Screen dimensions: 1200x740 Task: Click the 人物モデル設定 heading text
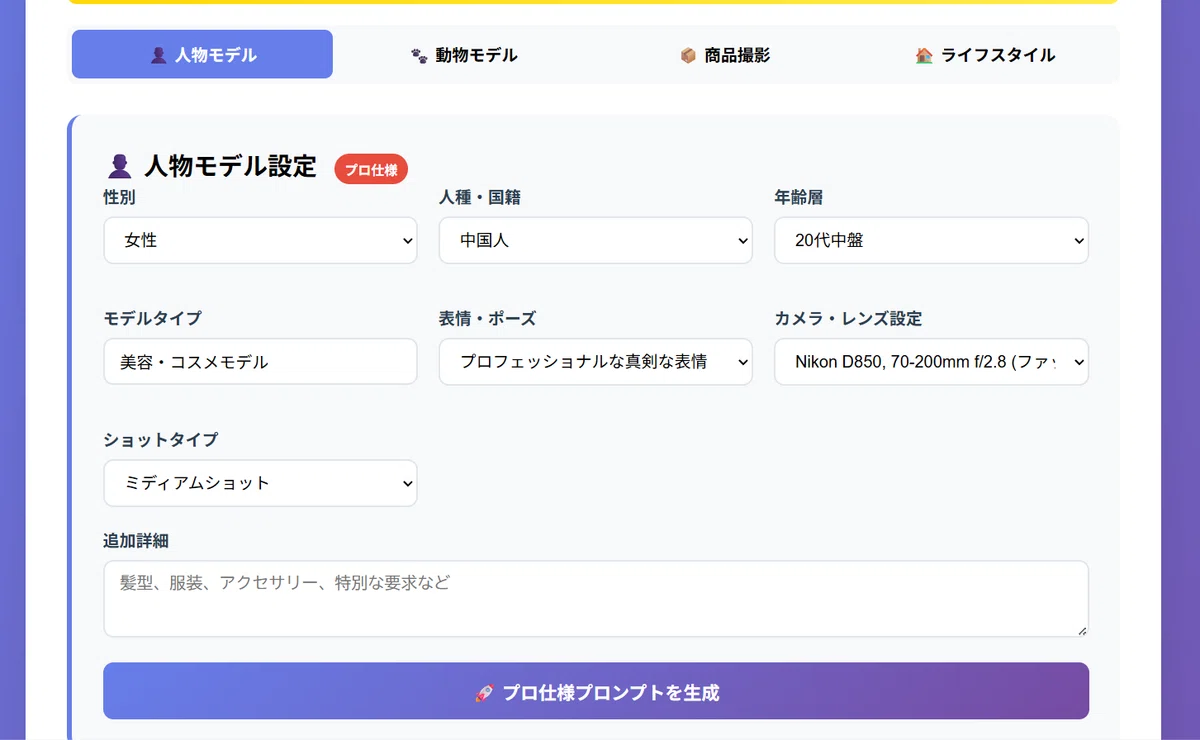tap(230, 166)
